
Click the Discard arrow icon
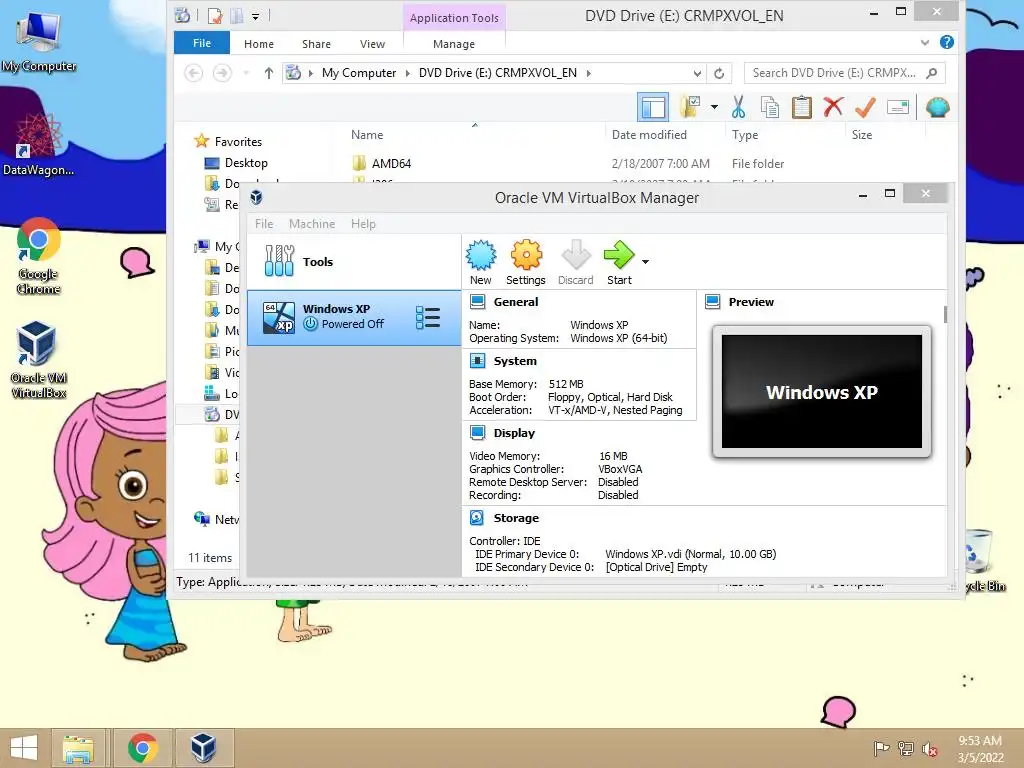pos(575,255)
